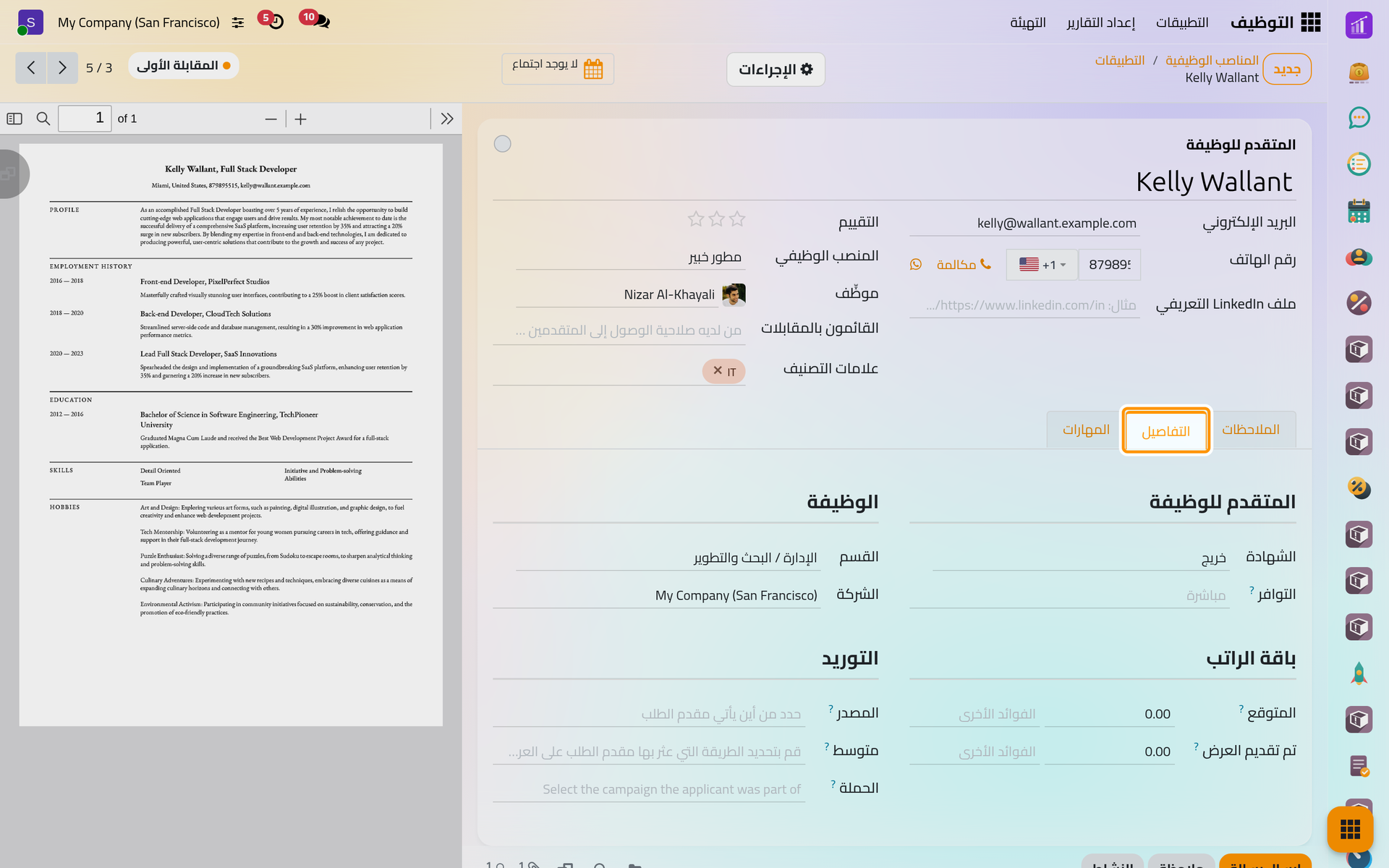Viewport: 1389px width, 868px height.
Task: Click the dashboard chart icon in sidebar
Action: 1359,25
